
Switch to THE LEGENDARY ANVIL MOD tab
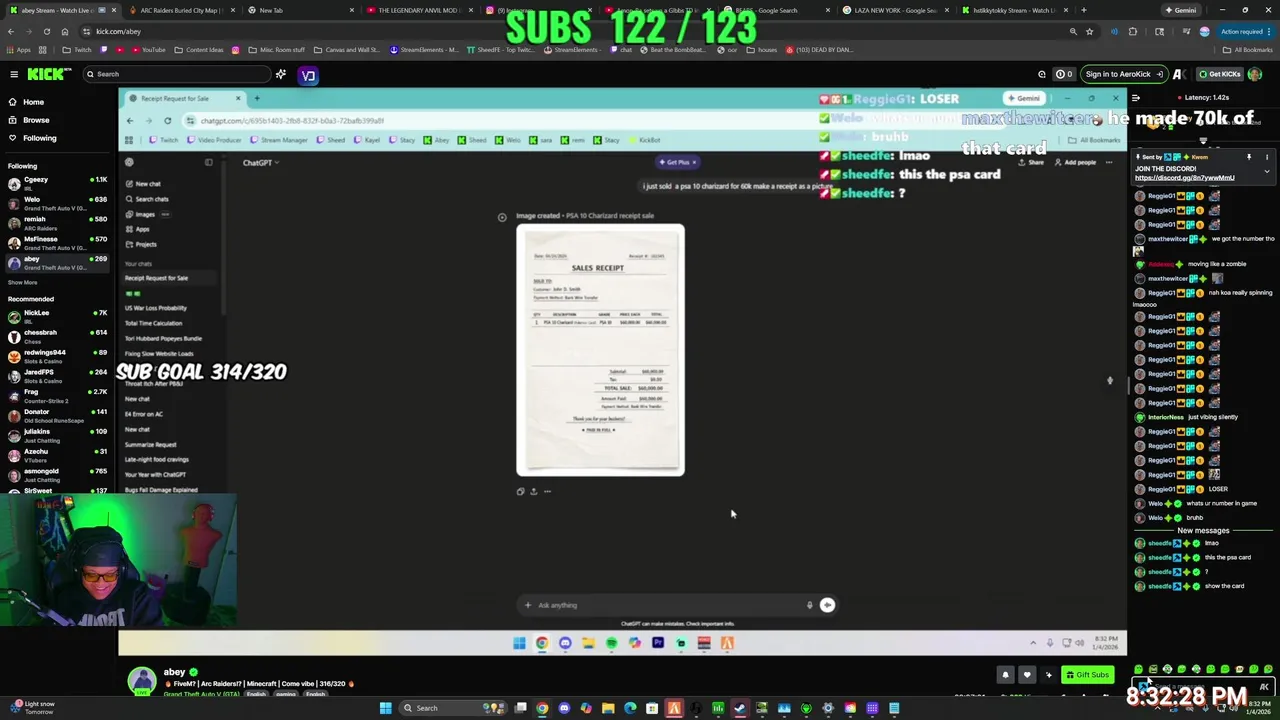click(x=418, y=10)
